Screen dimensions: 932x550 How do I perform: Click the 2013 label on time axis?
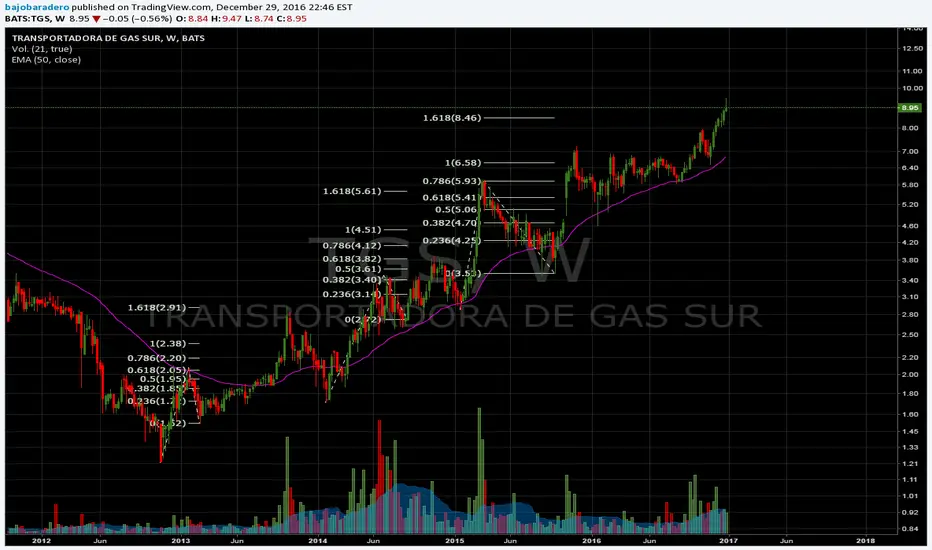click(x=180, y=540)
